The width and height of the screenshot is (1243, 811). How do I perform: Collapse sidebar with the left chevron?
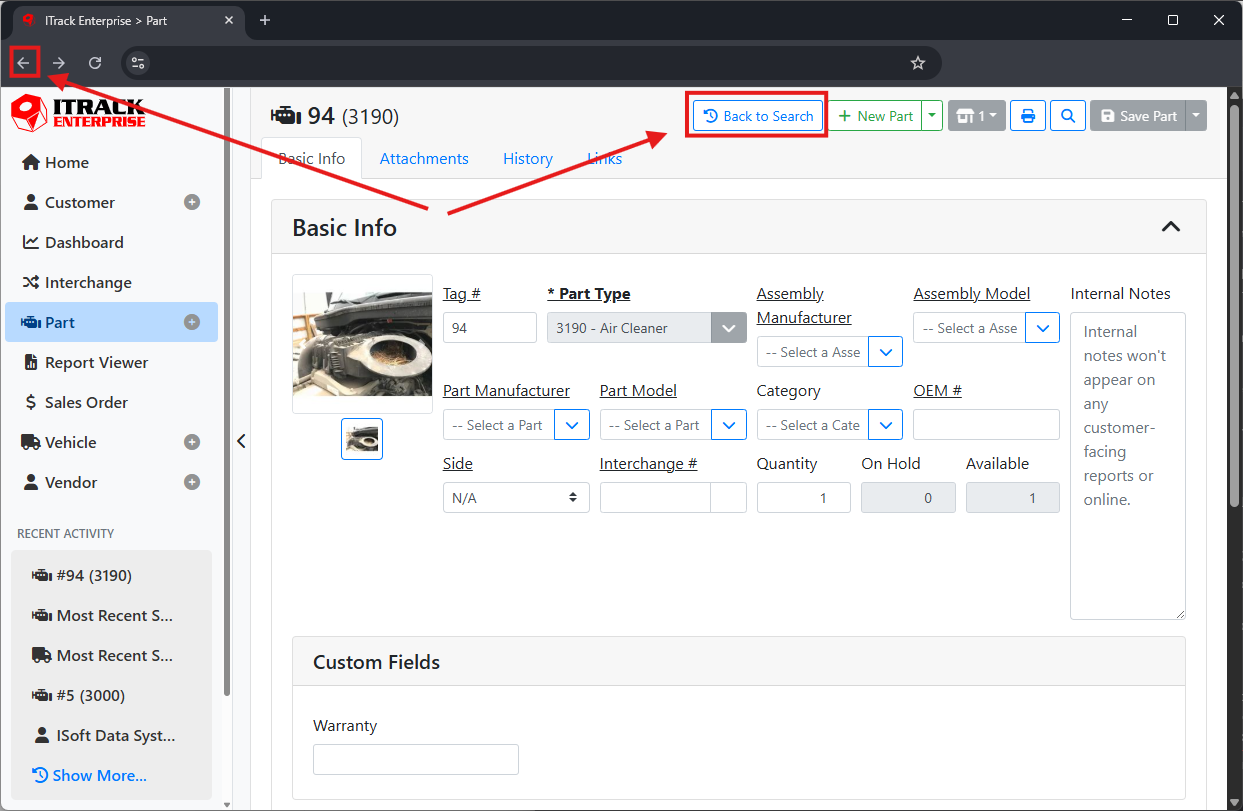pos(241,441)
